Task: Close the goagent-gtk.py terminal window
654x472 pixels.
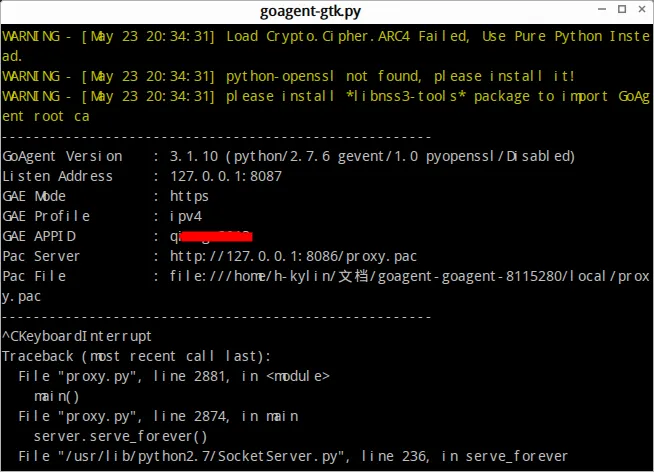Action: click(x=642, y=9)
